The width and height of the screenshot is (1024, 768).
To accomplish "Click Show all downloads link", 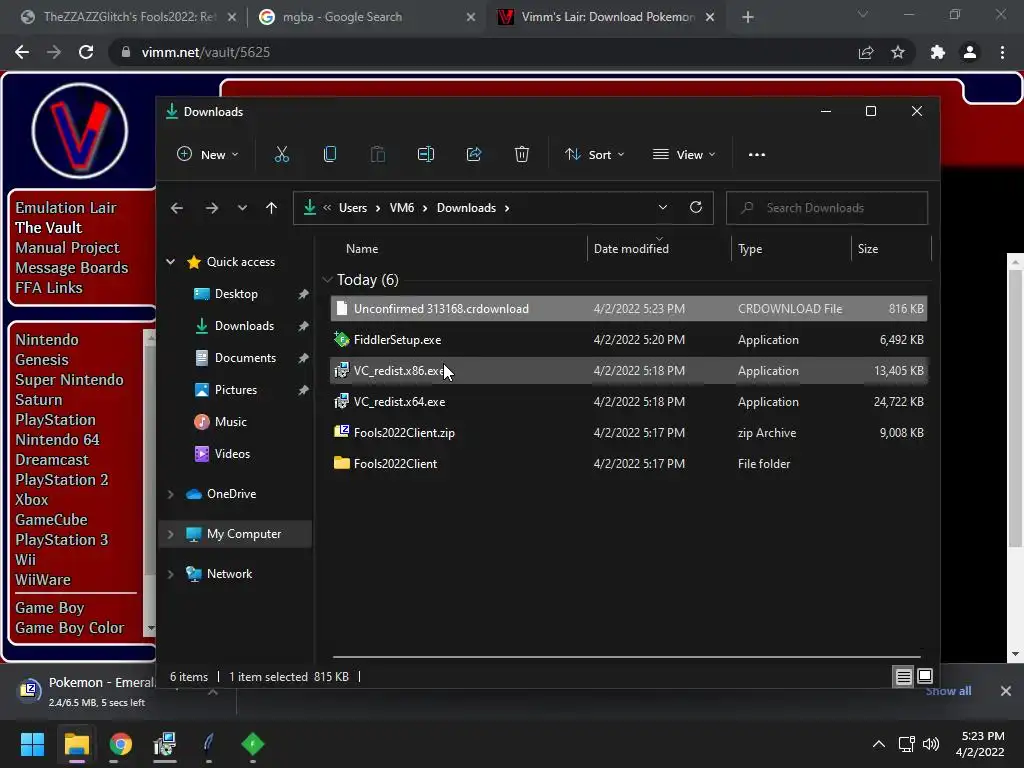I will tap(948, 691).
